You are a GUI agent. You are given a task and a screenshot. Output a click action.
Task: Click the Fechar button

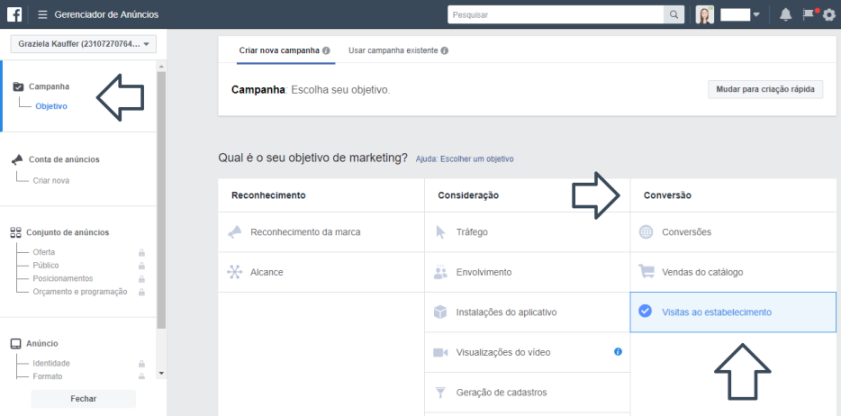[84, 399]
